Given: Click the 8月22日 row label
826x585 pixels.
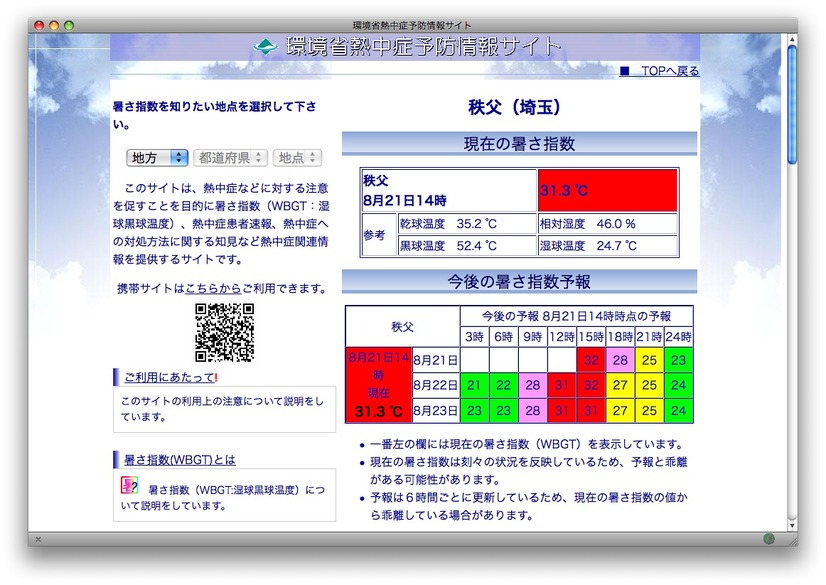Looking at the screenshot, I should click(x=436, y=385).
